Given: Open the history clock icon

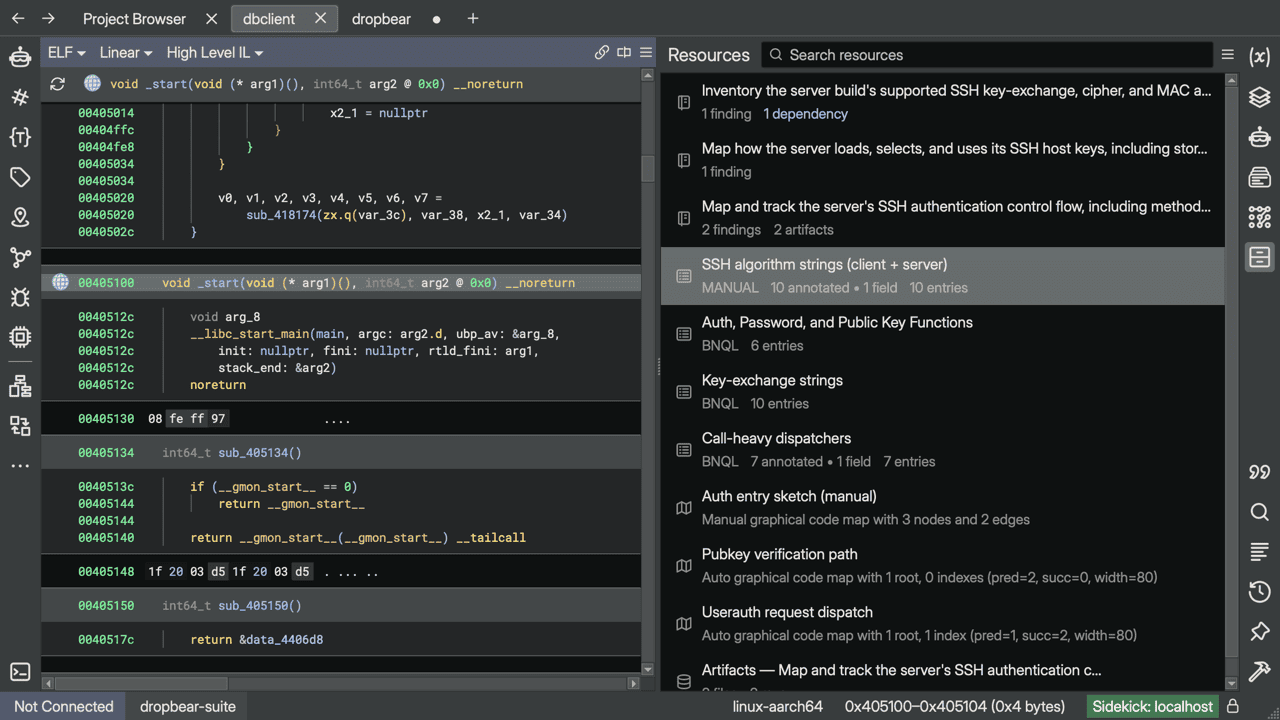Looking at the screenshot, I should pyautogui.click(x=1260, y=592).
